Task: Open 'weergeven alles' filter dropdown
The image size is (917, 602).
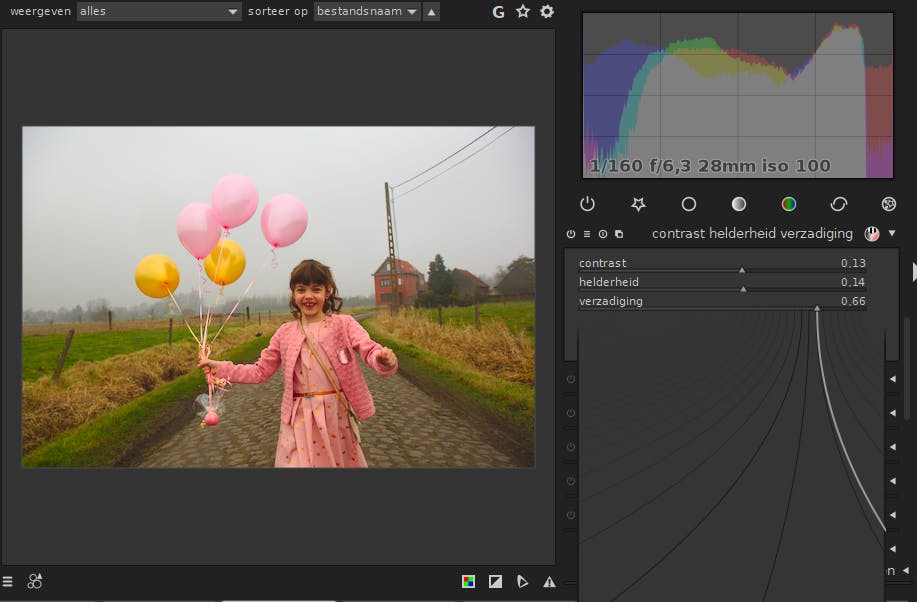Action: [x=159, y=12]
